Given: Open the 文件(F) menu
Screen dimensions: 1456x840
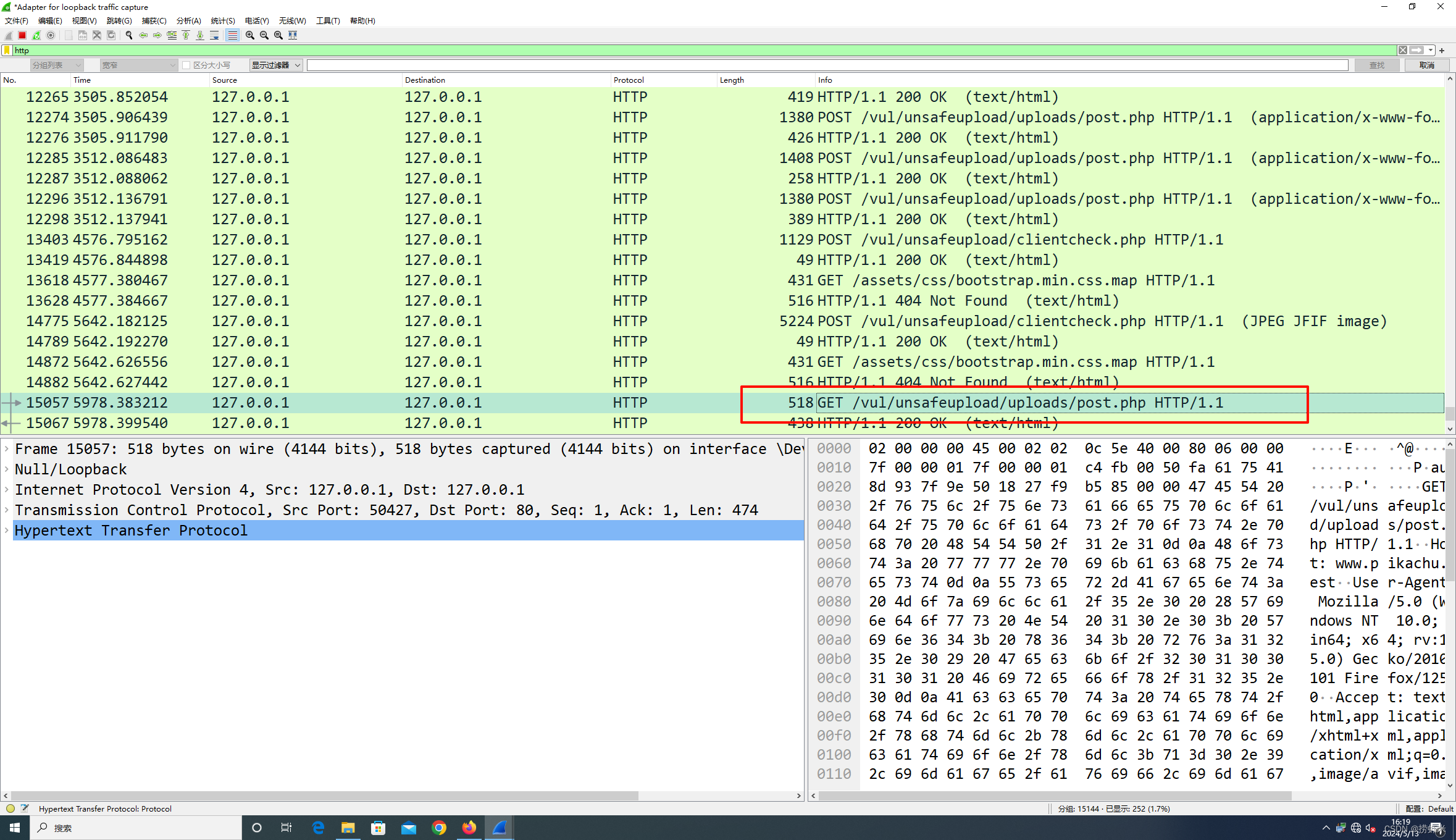Looking at the screenshot, I should tap(17, 20).
